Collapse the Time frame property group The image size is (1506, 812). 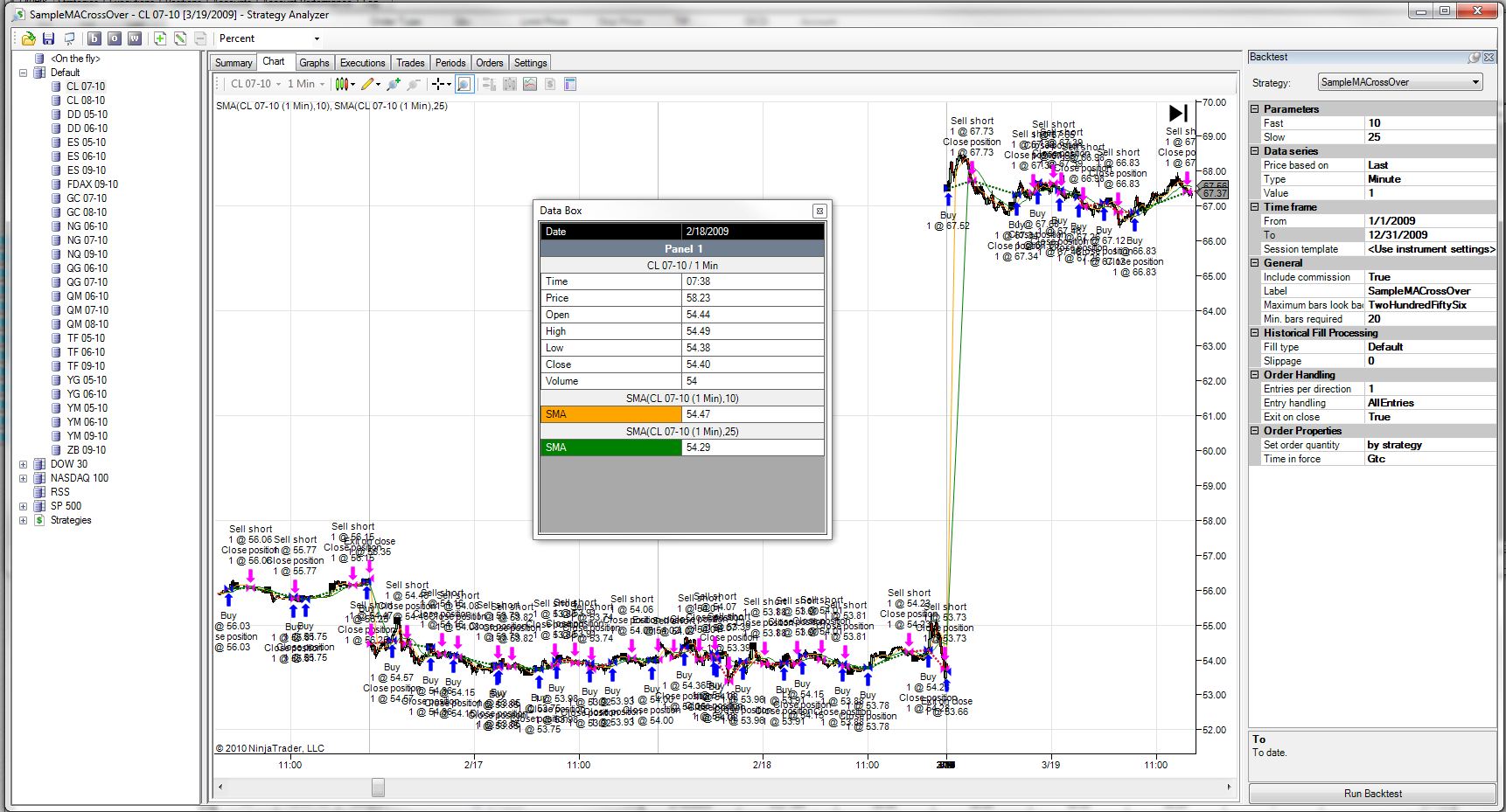pos(1255,207)
